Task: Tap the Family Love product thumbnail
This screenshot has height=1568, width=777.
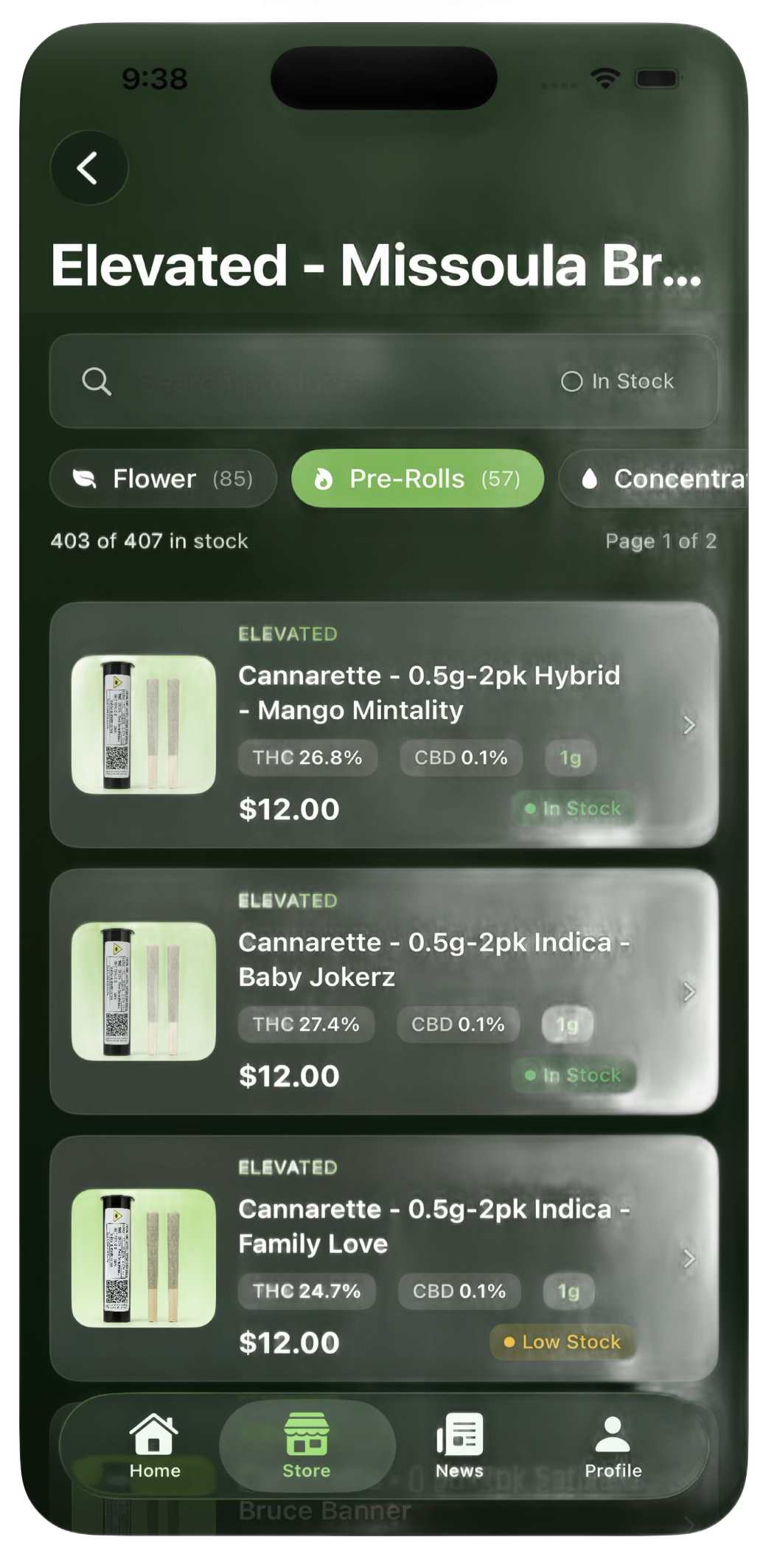Action: (x=144, y=1258)
